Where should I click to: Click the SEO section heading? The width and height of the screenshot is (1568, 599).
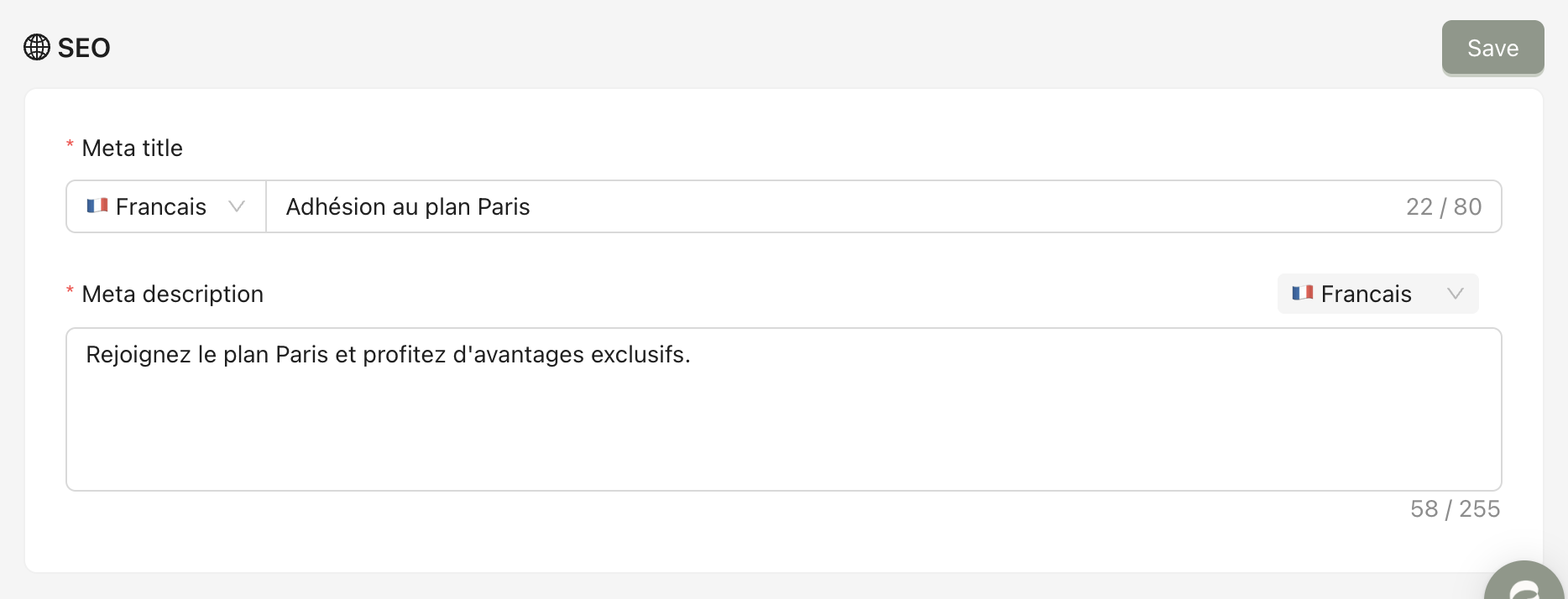(x=84, y=48)
